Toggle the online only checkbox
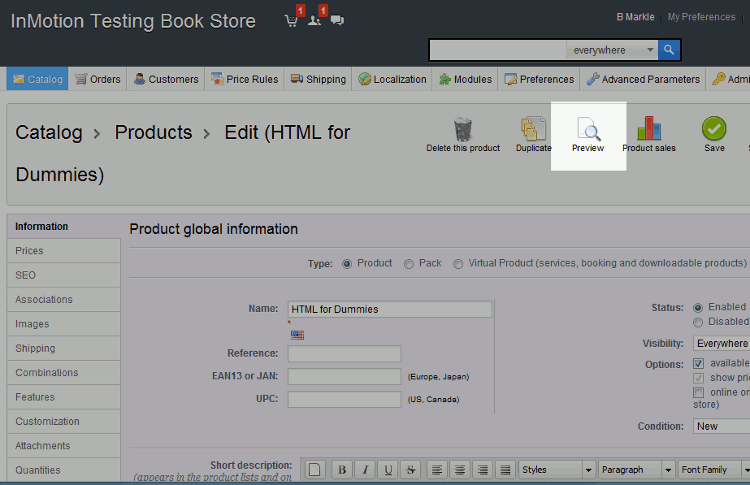Image resolution: width=750 pixels, height=485 pixels. [699, 393]
